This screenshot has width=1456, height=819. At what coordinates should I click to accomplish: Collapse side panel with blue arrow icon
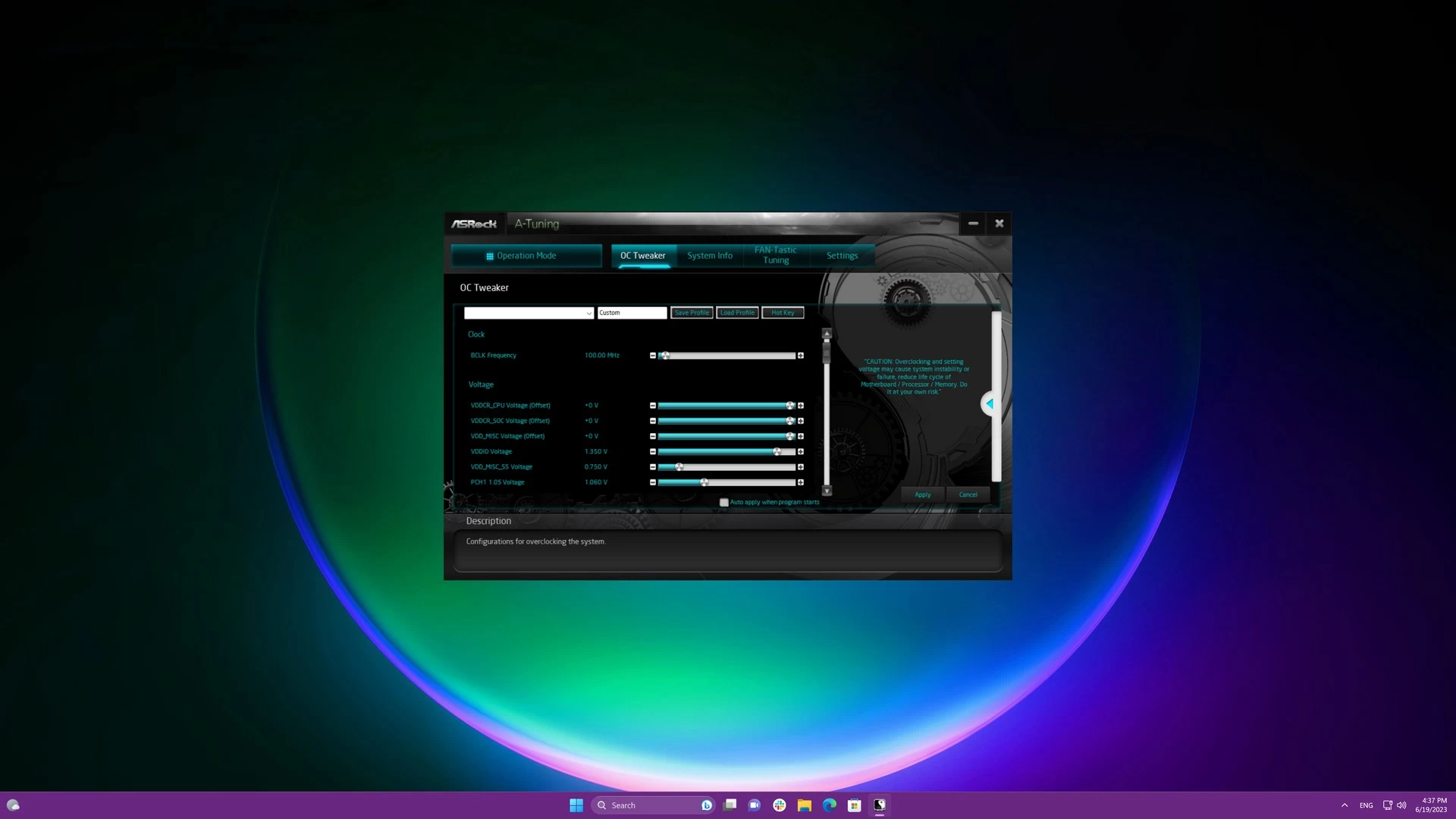(x=989, y=404)
